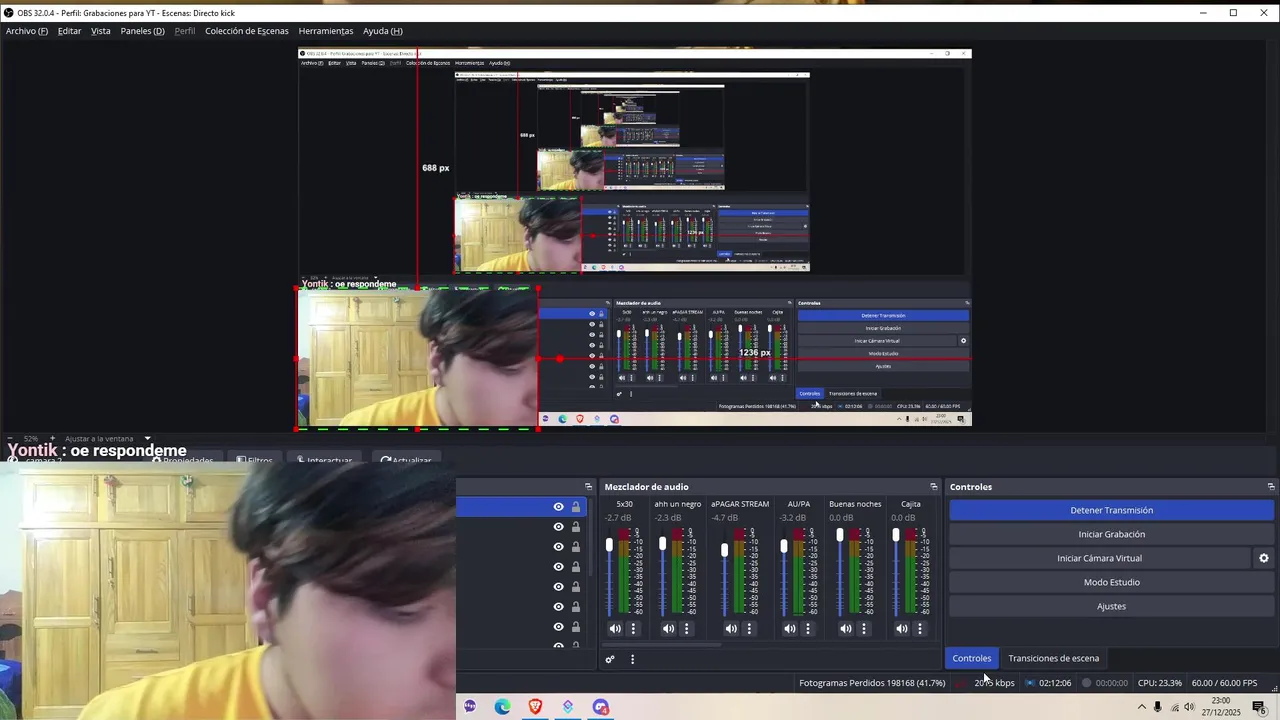The height and width of the screenshot is (720, 1280).
Task: Open the Herramientas menu
Action: 326,31
